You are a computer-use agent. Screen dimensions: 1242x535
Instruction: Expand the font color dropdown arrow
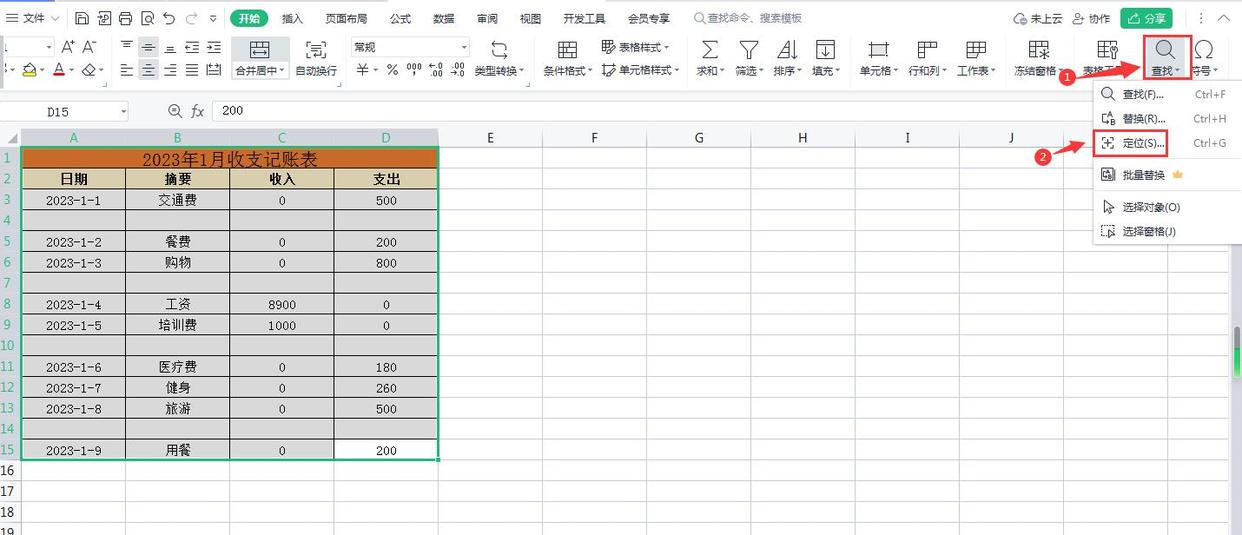click(x=72, y=70)
